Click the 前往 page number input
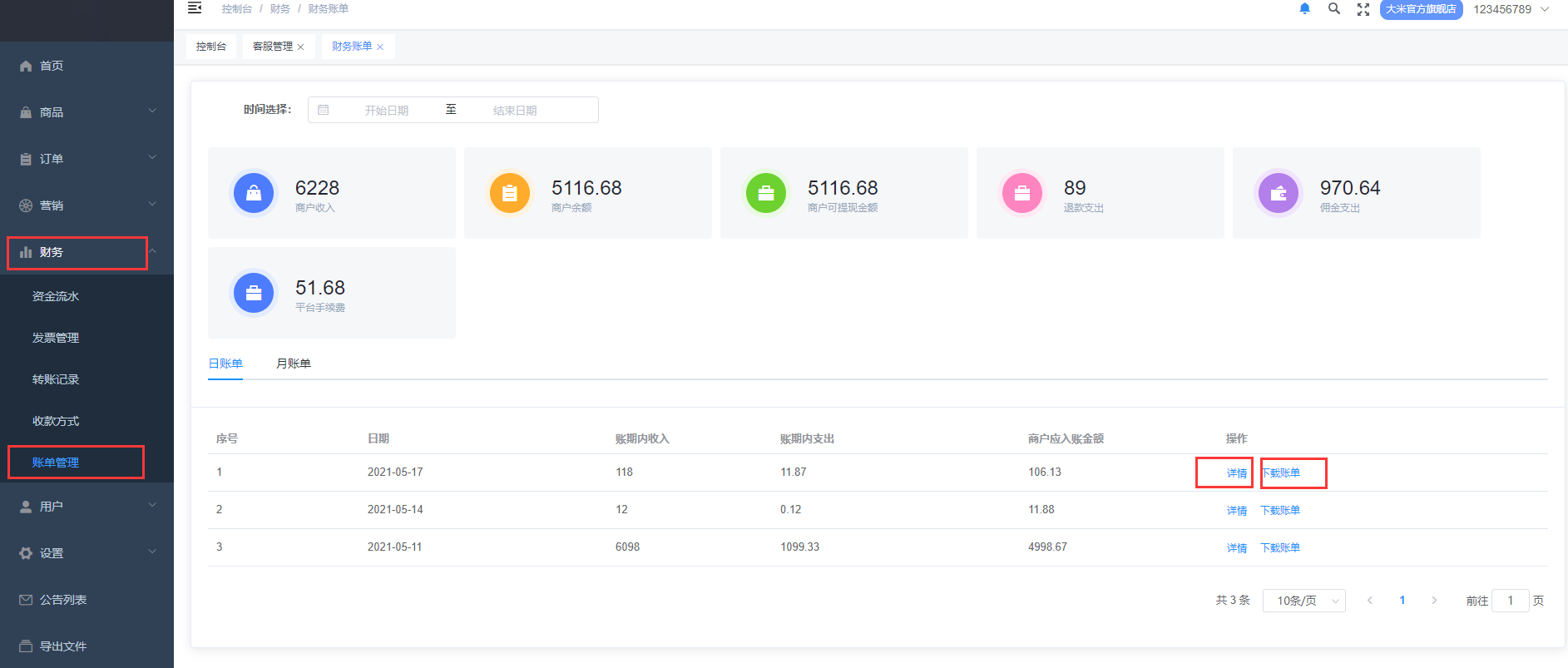Screen dimensions: 1568x668 pyautogui.click(x=1510, y=601)
